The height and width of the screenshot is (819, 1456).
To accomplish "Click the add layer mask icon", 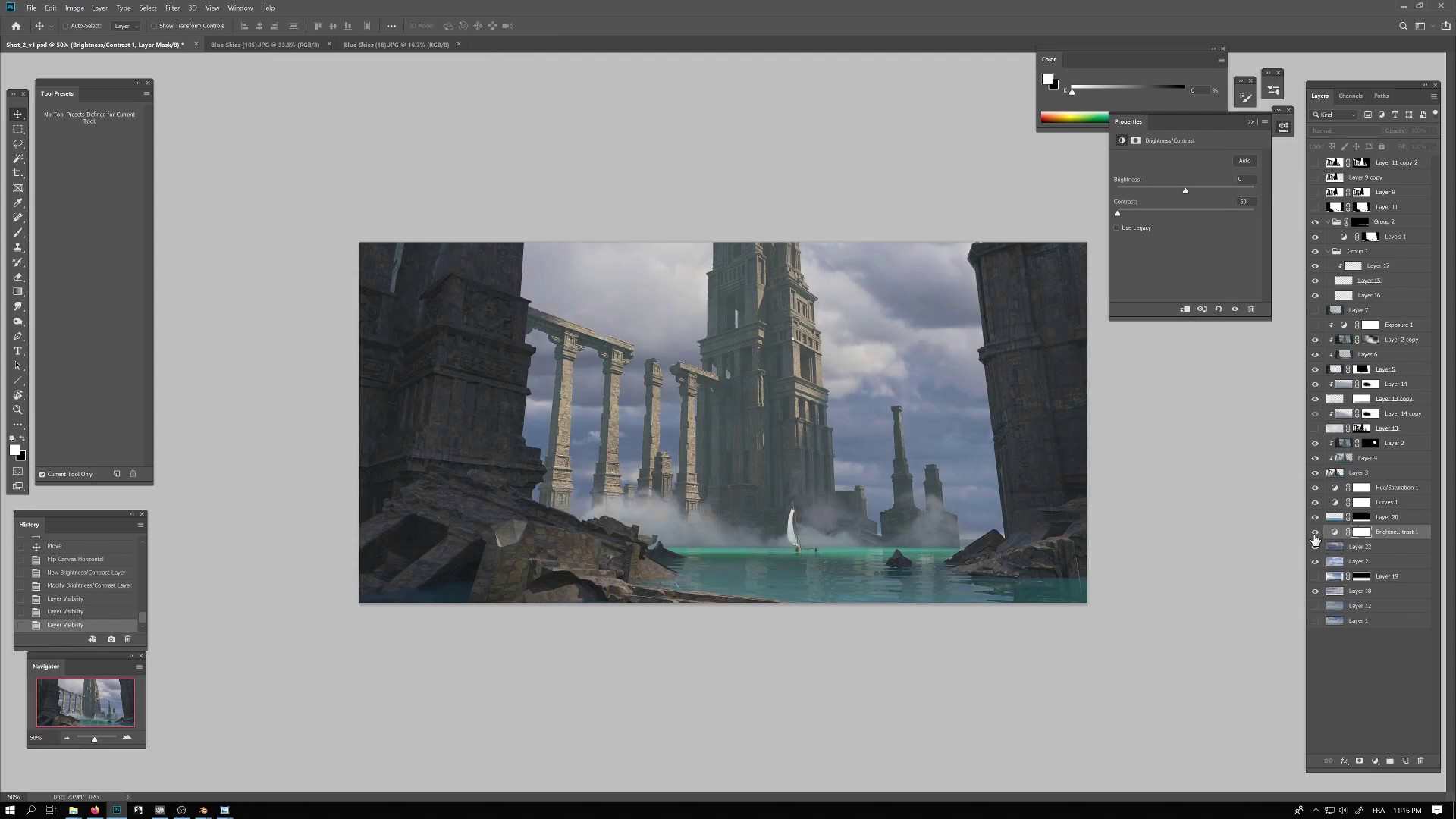I will coord(1360,761).
